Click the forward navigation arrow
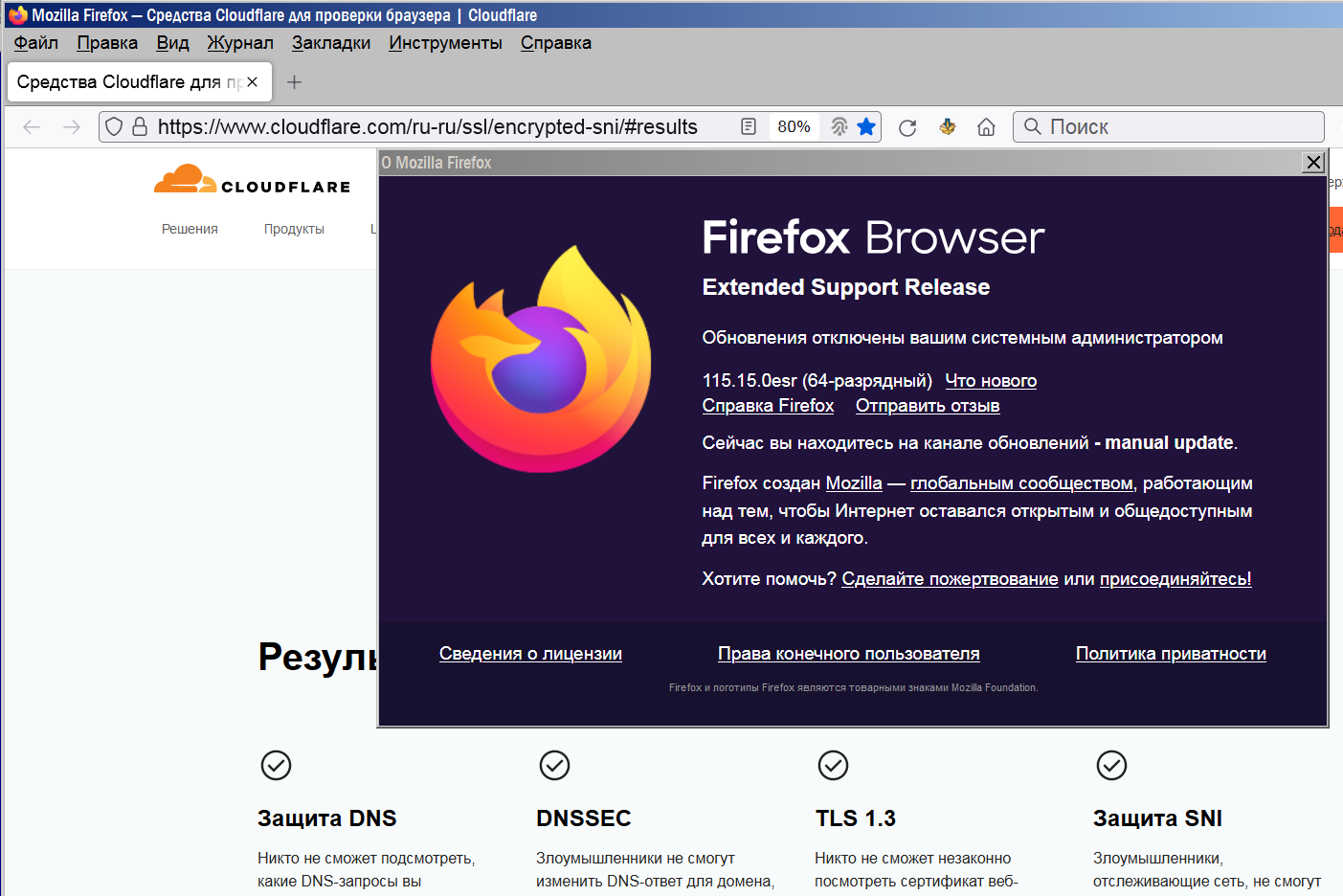Viewport: 1343px width, 896px height. pos(72,126)
